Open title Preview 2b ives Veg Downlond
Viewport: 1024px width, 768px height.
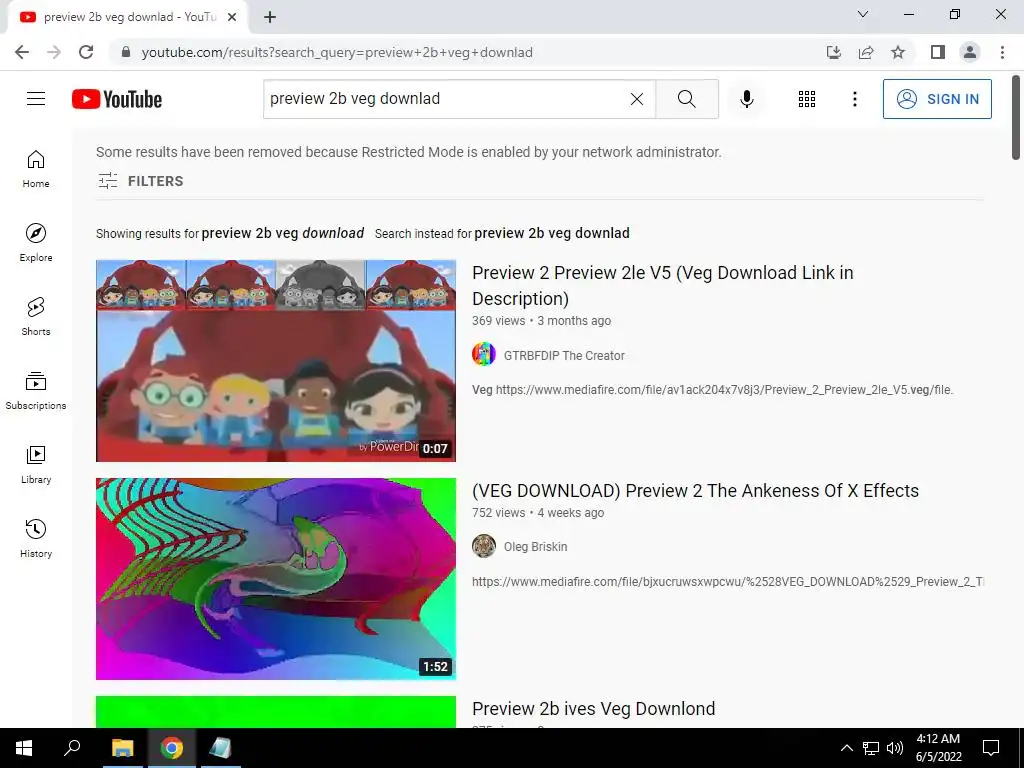594,709
